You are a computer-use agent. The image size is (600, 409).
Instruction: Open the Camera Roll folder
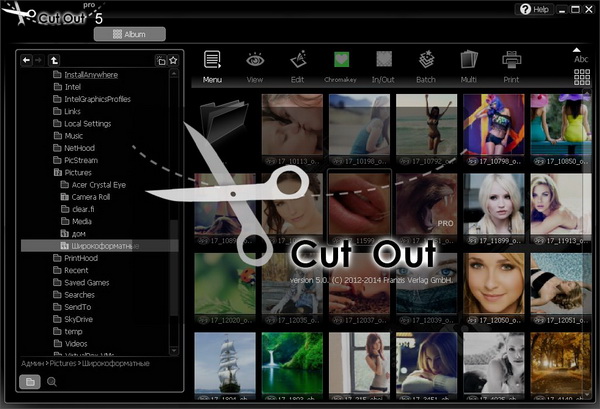(90, 197)
